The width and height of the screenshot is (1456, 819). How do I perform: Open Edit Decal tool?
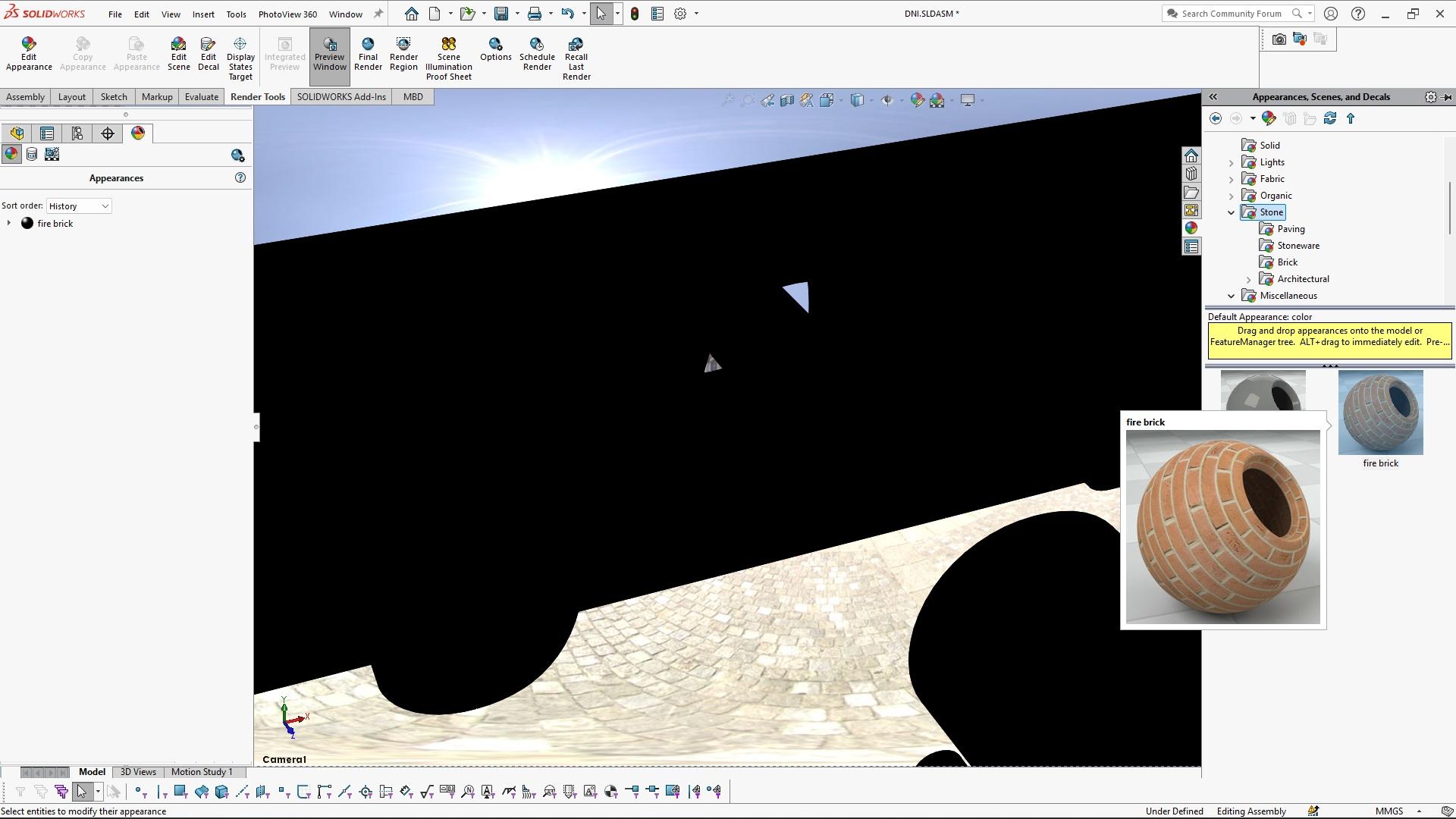coord(208,54)
